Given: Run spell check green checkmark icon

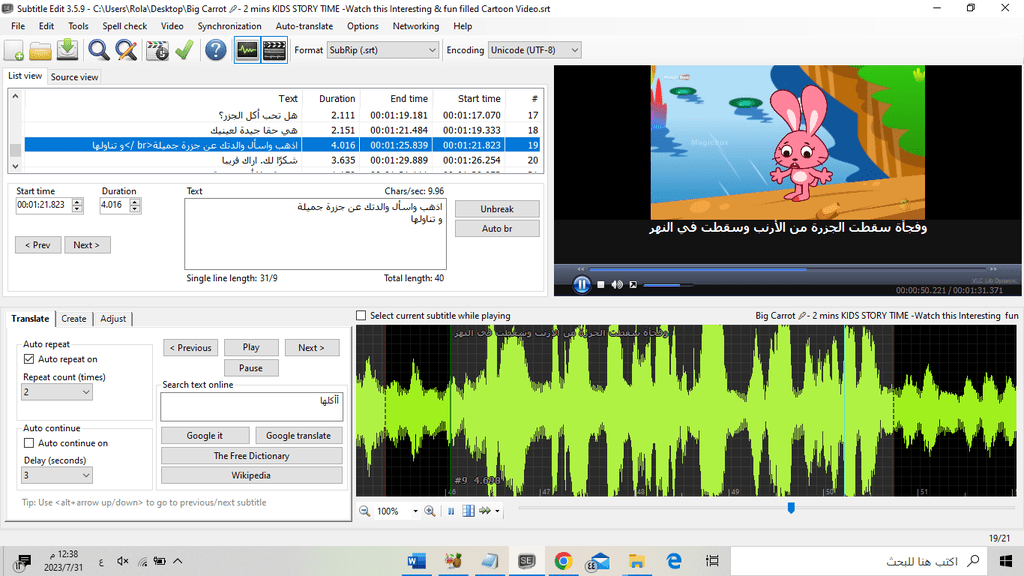Looking at the screenshot, I should click(x=185, y=50).
